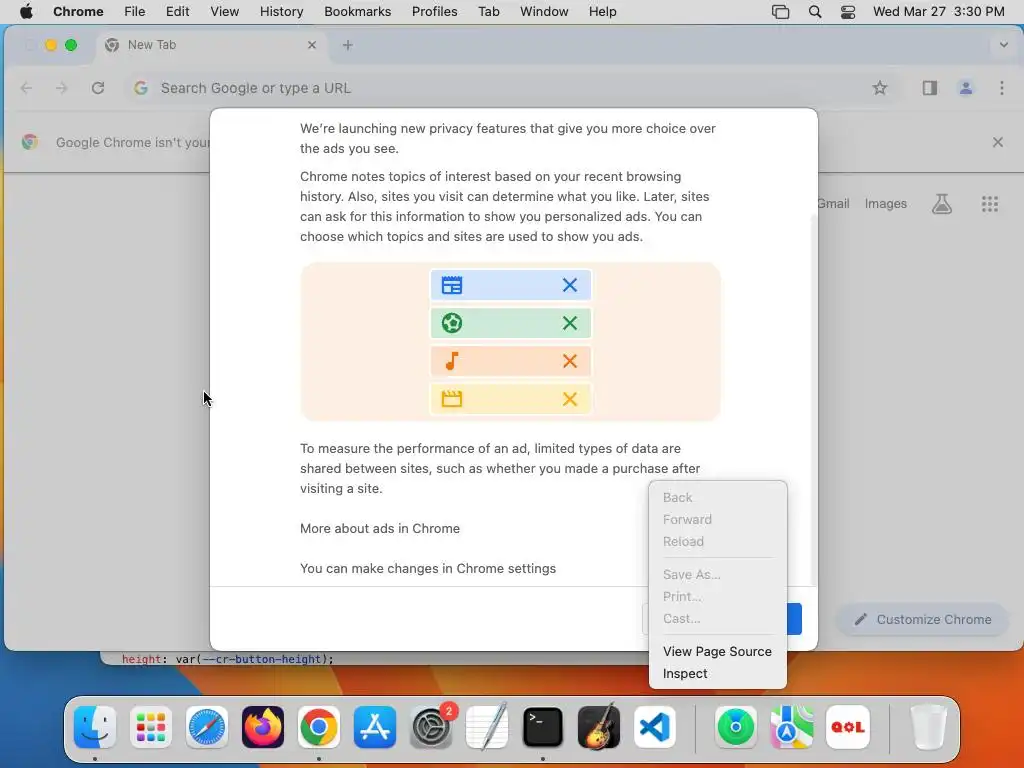Open Control Center in menu bar

pos(848,12)
